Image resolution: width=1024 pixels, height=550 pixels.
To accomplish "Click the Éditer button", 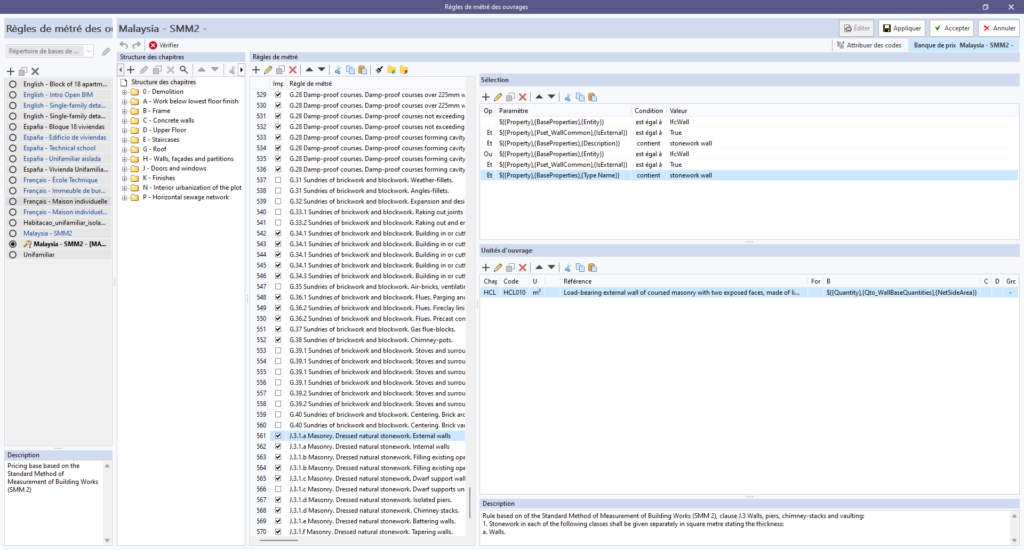I will pos(856,28).
